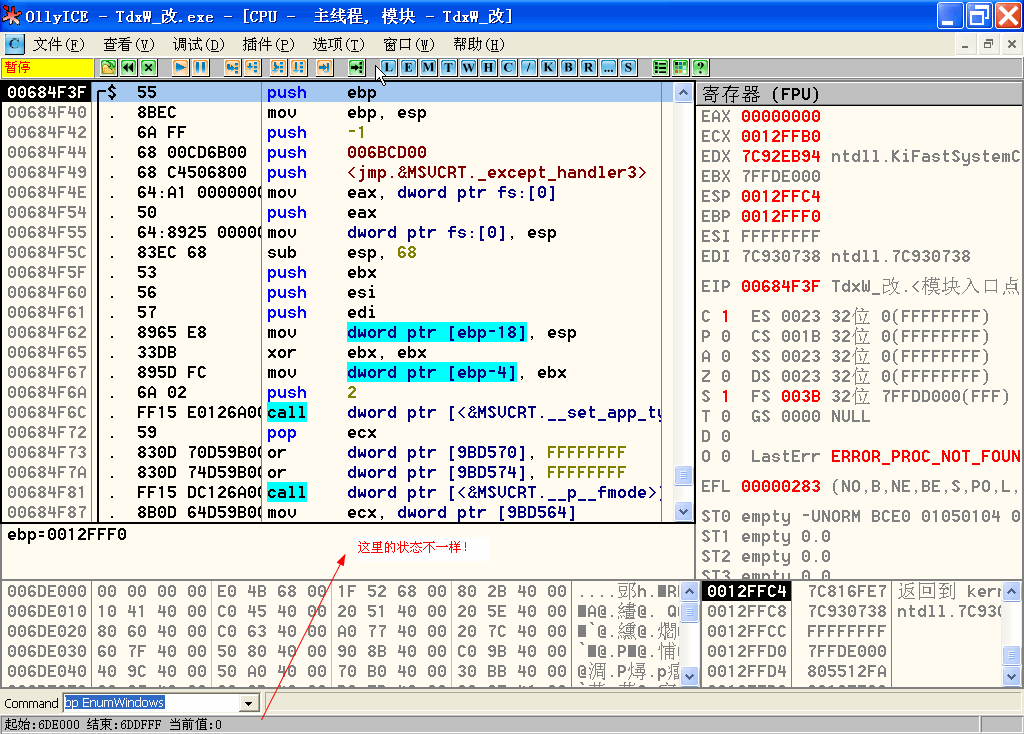
Task: Click the Open file toolbar icon
Action: tap(108, 67)
